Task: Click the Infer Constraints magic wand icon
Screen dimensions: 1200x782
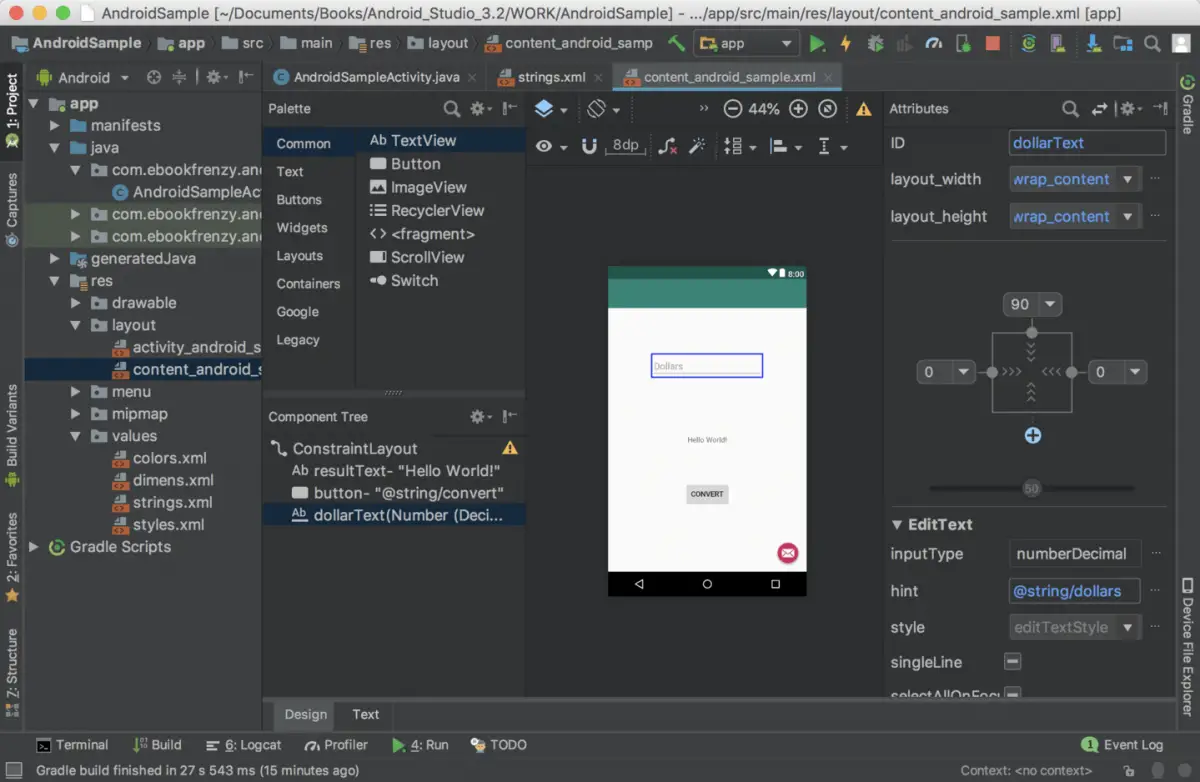Action: [697, 146]
